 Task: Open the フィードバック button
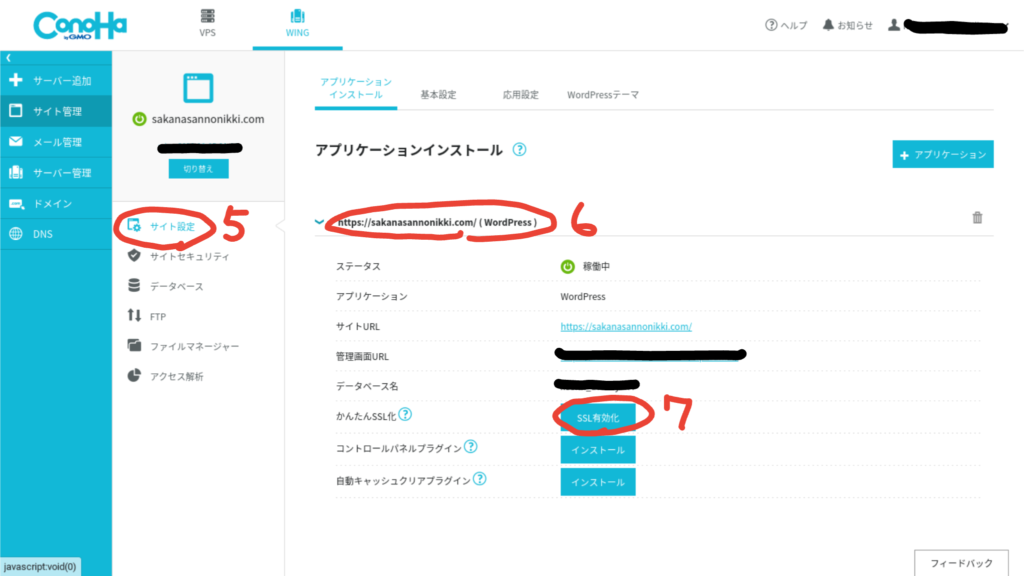[961, 563]
